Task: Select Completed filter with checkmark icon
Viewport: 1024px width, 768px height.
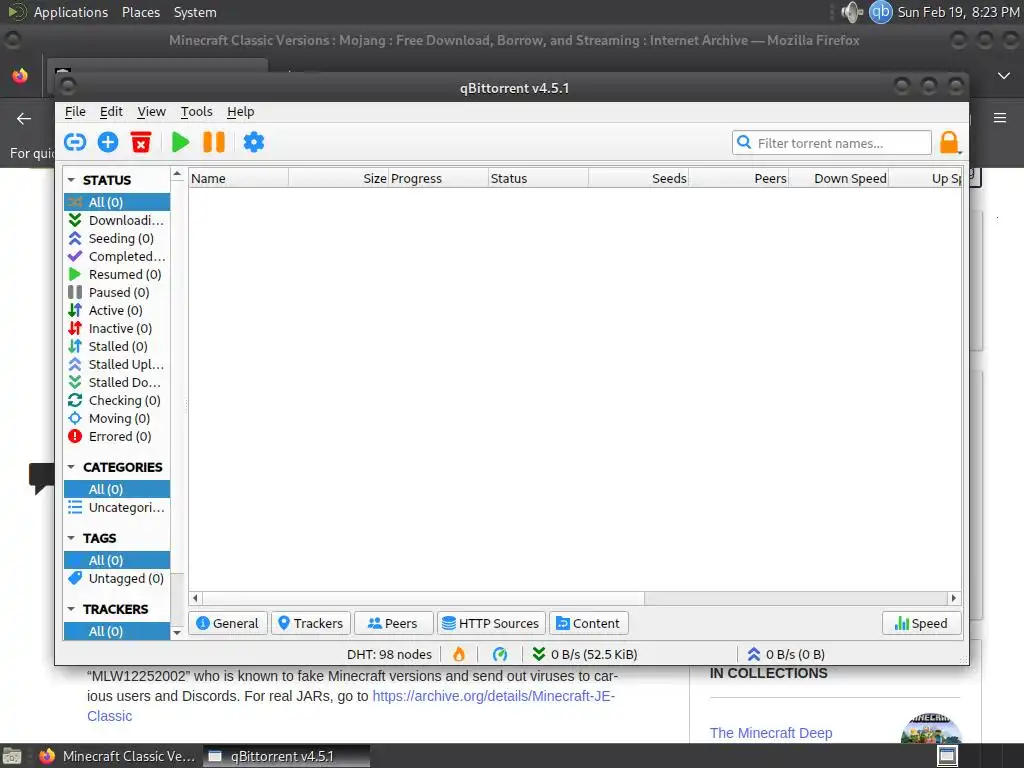Action: pyautogui.click(x=117, y=256)
